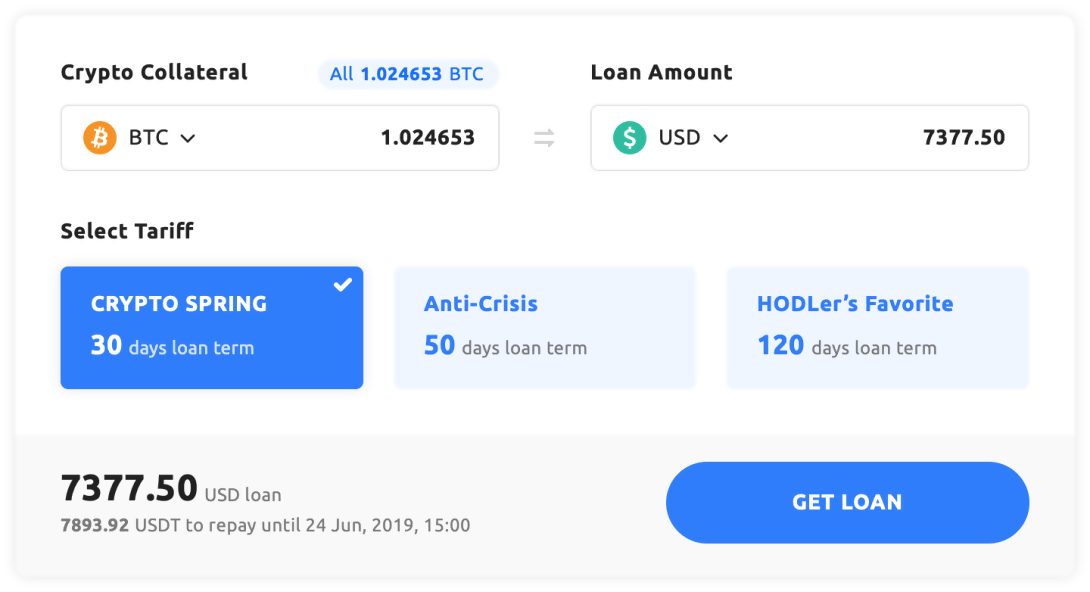Viewport: 1090px width, 592px height.
Task: Expand the chevron next to BTC
Action: [x=187, y=139]
